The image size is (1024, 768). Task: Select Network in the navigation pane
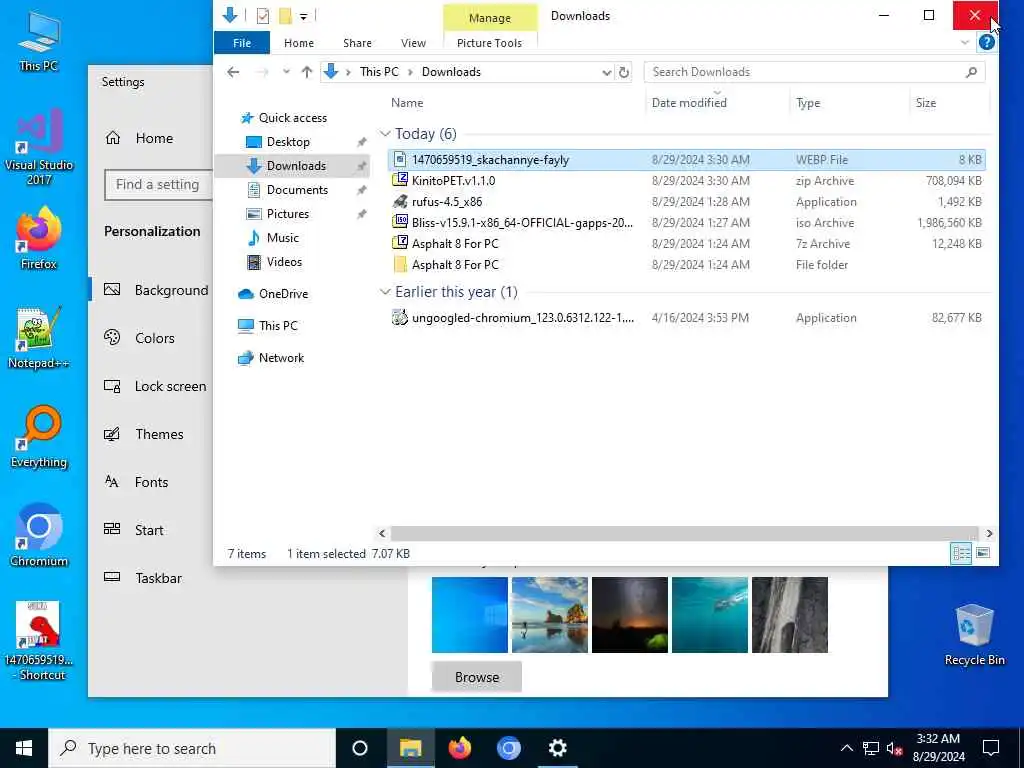pos(281,358)
